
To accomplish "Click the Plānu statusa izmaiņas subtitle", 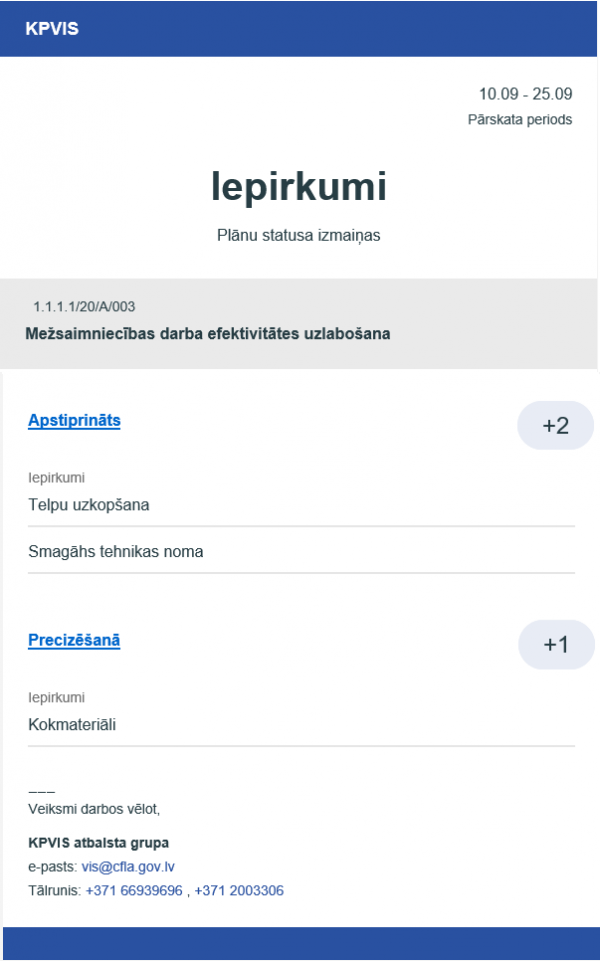I will (299, 237).
